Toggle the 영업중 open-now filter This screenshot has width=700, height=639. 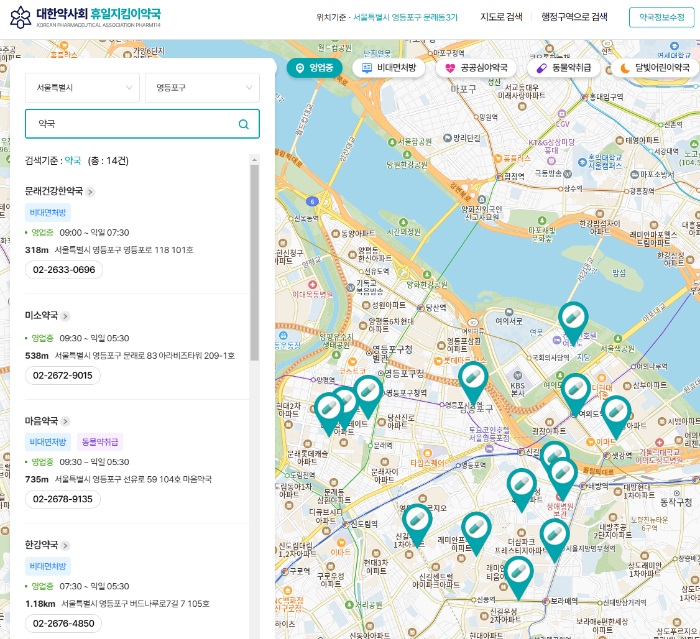315,68
